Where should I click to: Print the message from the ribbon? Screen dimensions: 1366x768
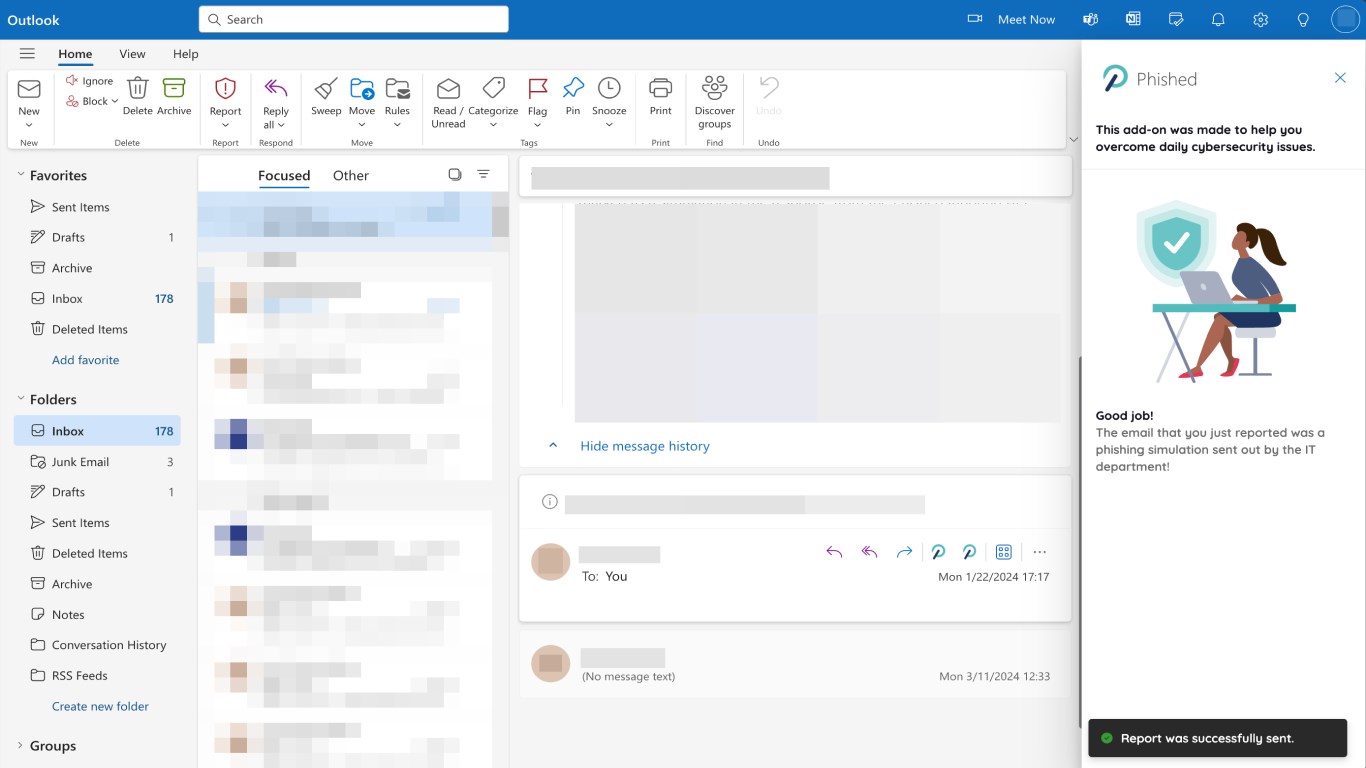click(x=661, y=96)
